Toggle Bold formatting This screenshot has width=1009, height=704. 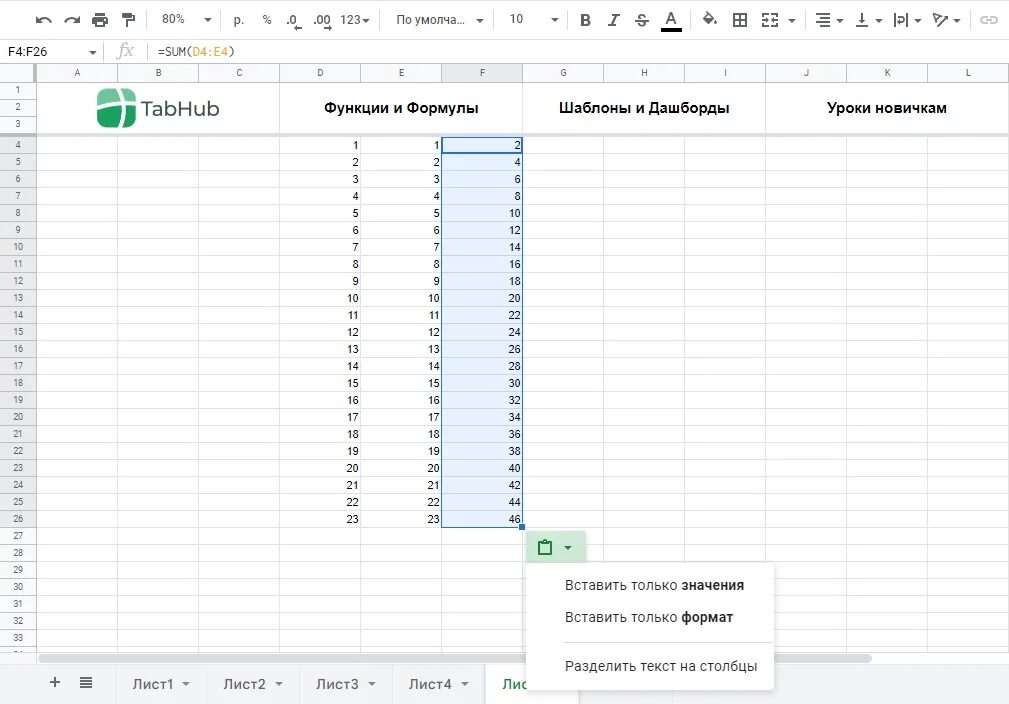(x=585, y=20)
